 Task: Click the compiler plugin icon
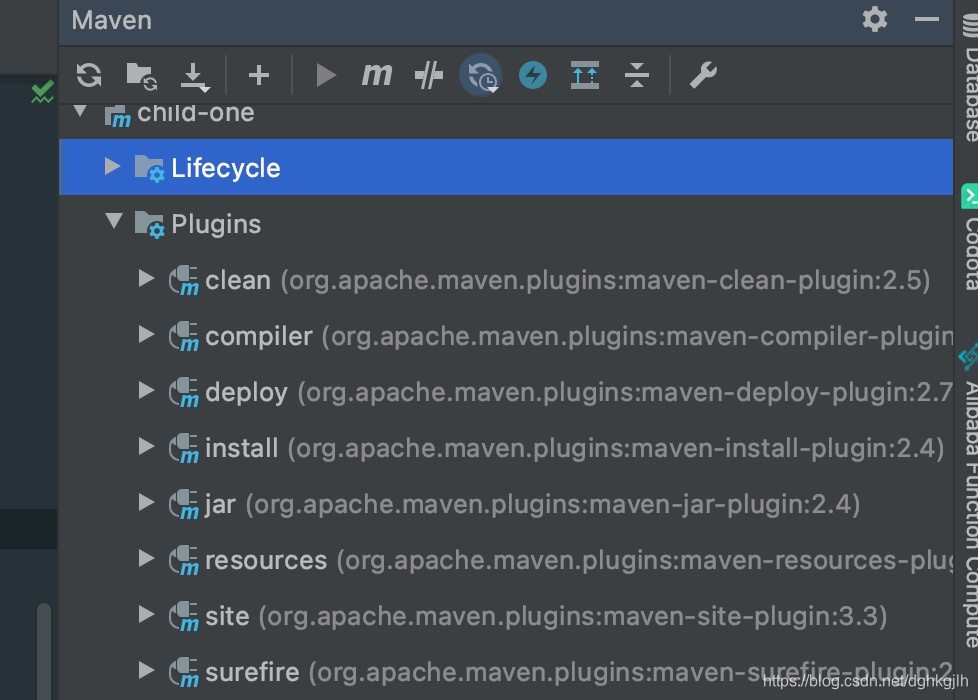184,337
